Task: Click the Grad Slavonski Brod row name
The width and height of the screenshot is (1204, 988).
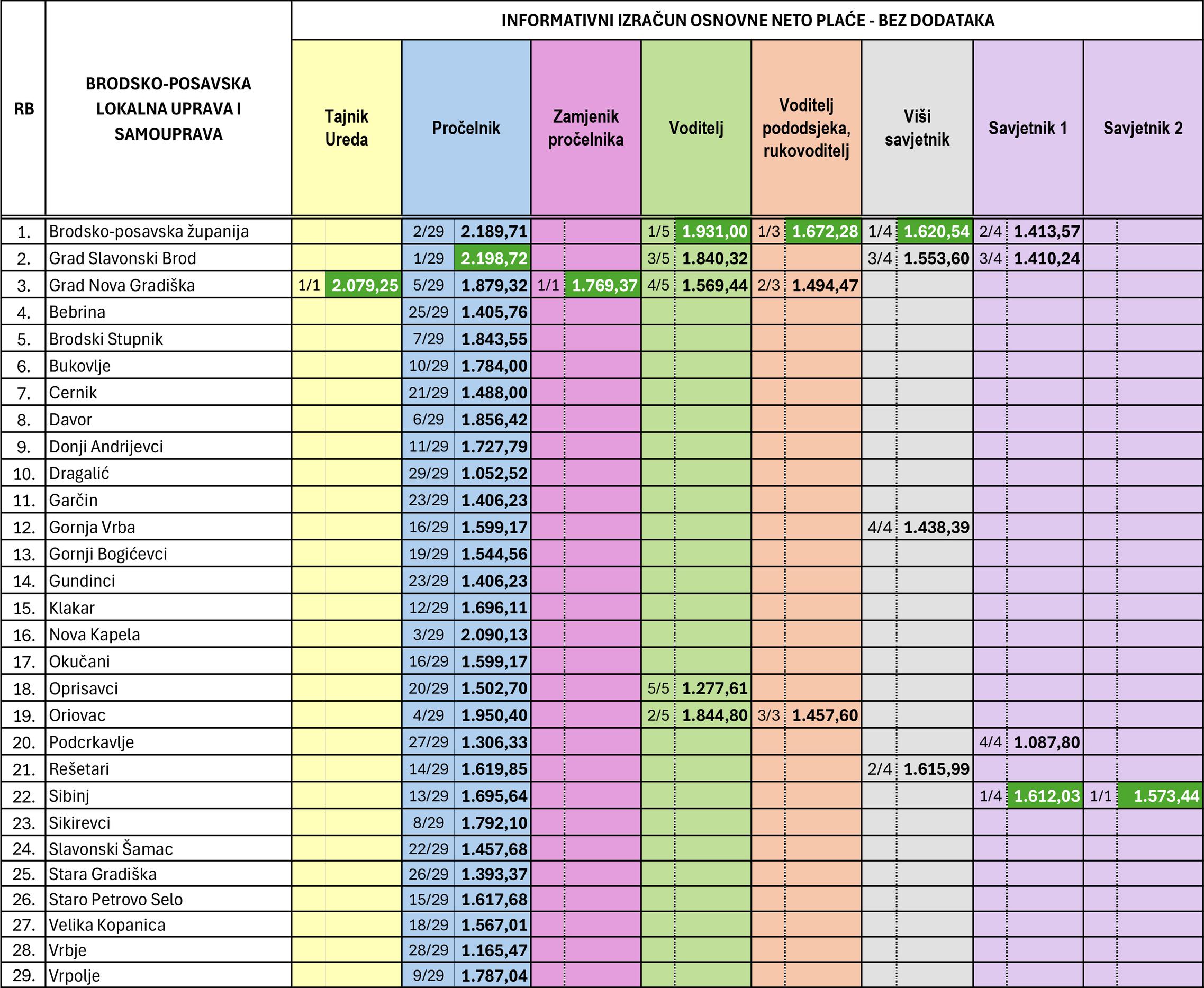Action: [x=122, y=258]
